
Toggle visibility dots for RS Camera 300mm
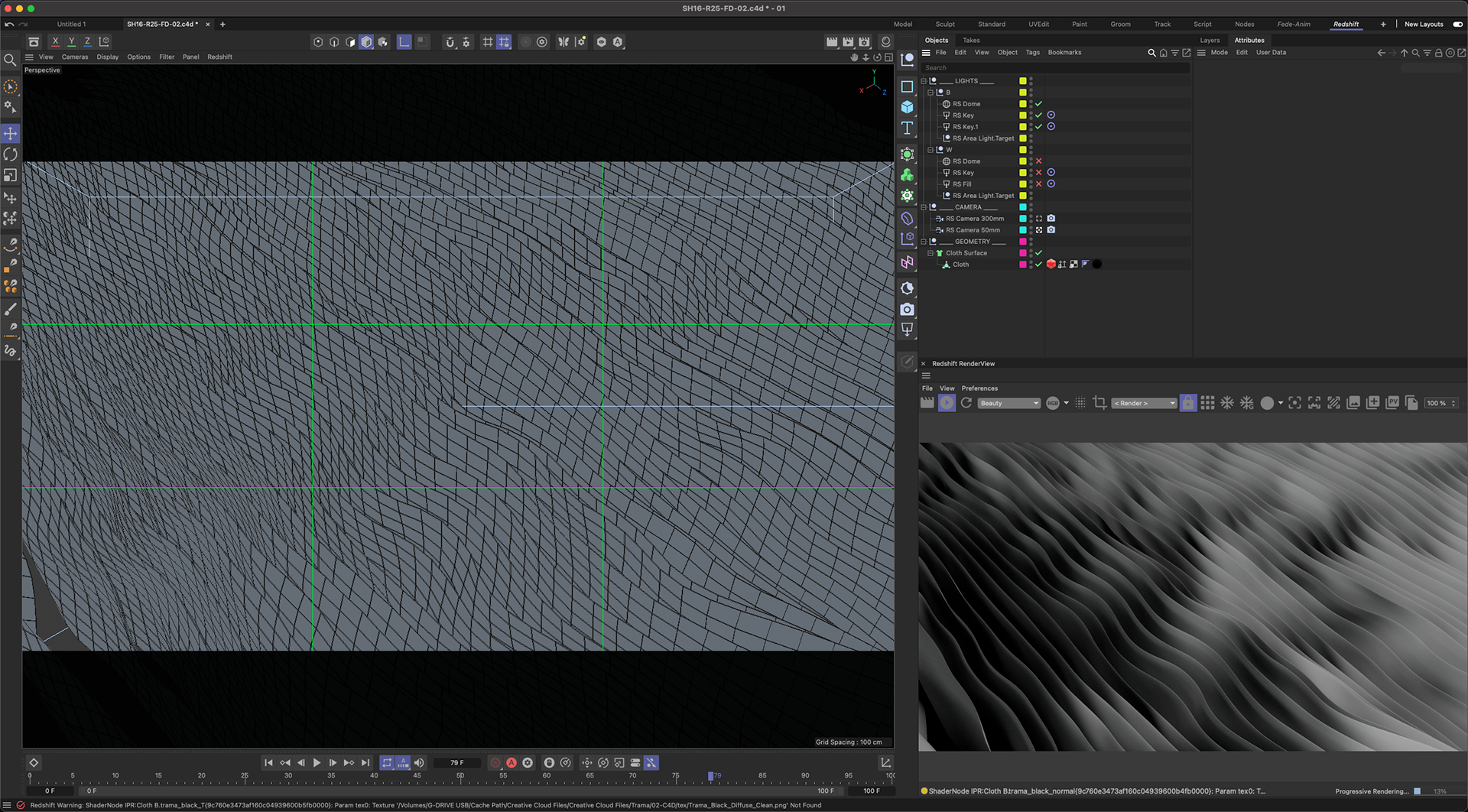tap(1031, 219)
